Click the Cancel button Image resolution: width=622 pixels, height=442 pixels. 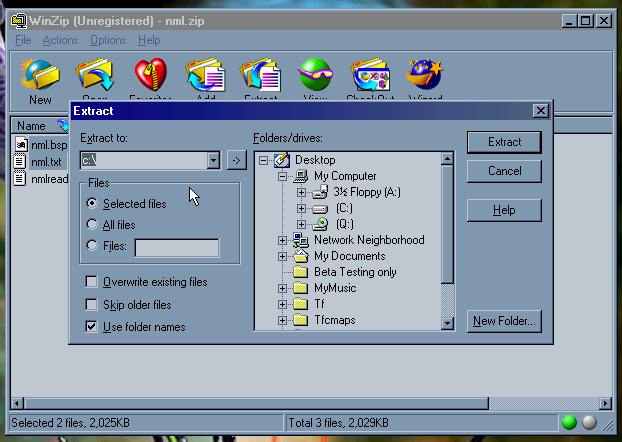[504, 171]
